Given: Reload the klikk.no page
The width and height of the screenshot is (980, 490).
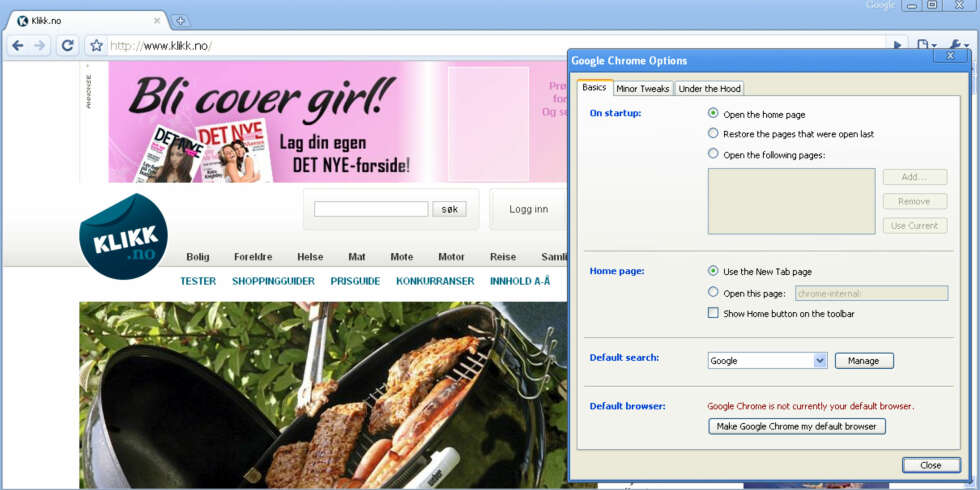Looking at the screenshot, I should click(x=68, y=46).
